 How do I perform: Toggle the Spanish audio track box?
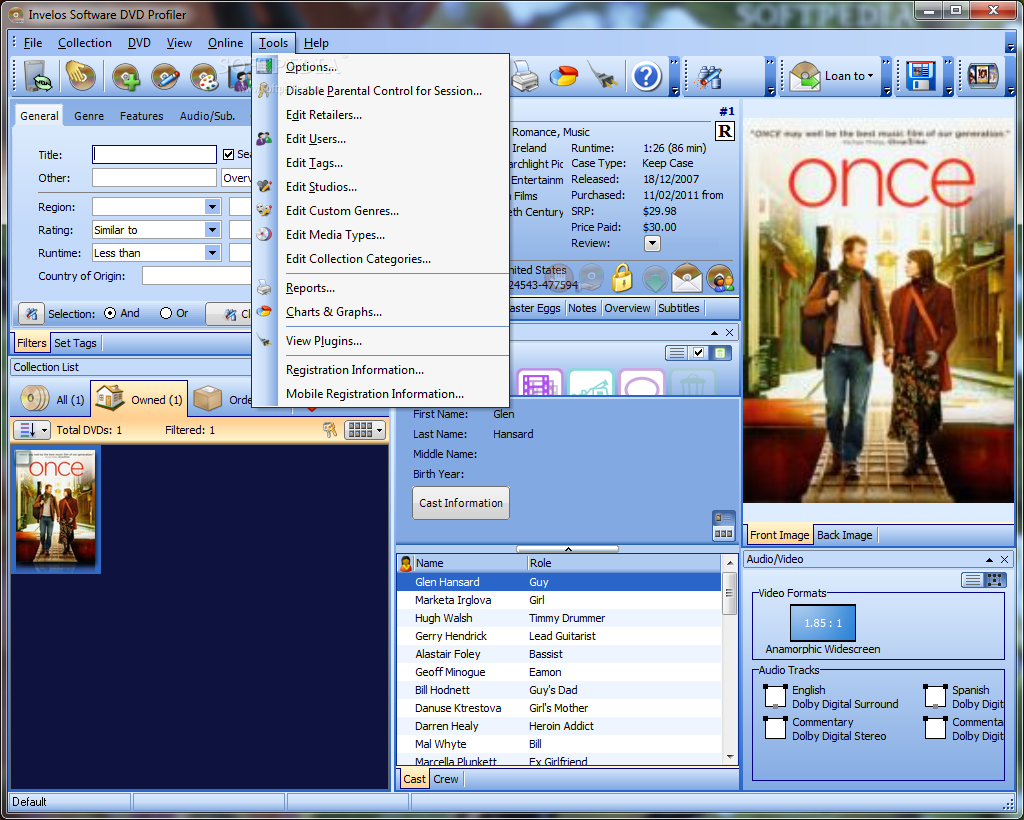point(935,696)
